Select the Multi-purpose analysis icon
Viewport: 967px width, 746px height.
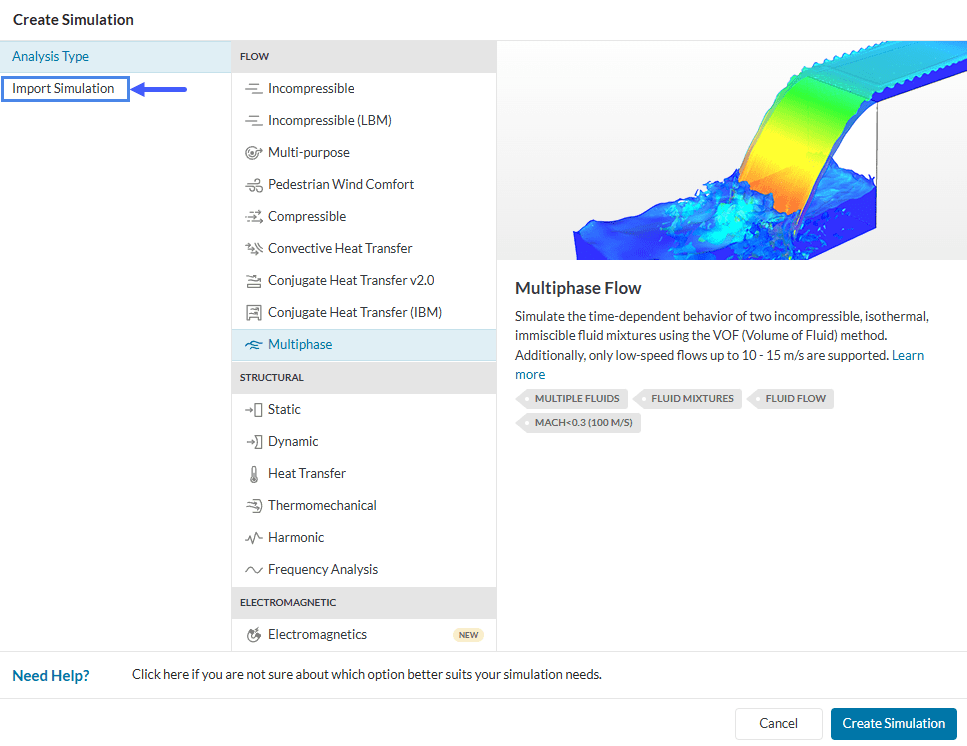click(x=253, y=153)
